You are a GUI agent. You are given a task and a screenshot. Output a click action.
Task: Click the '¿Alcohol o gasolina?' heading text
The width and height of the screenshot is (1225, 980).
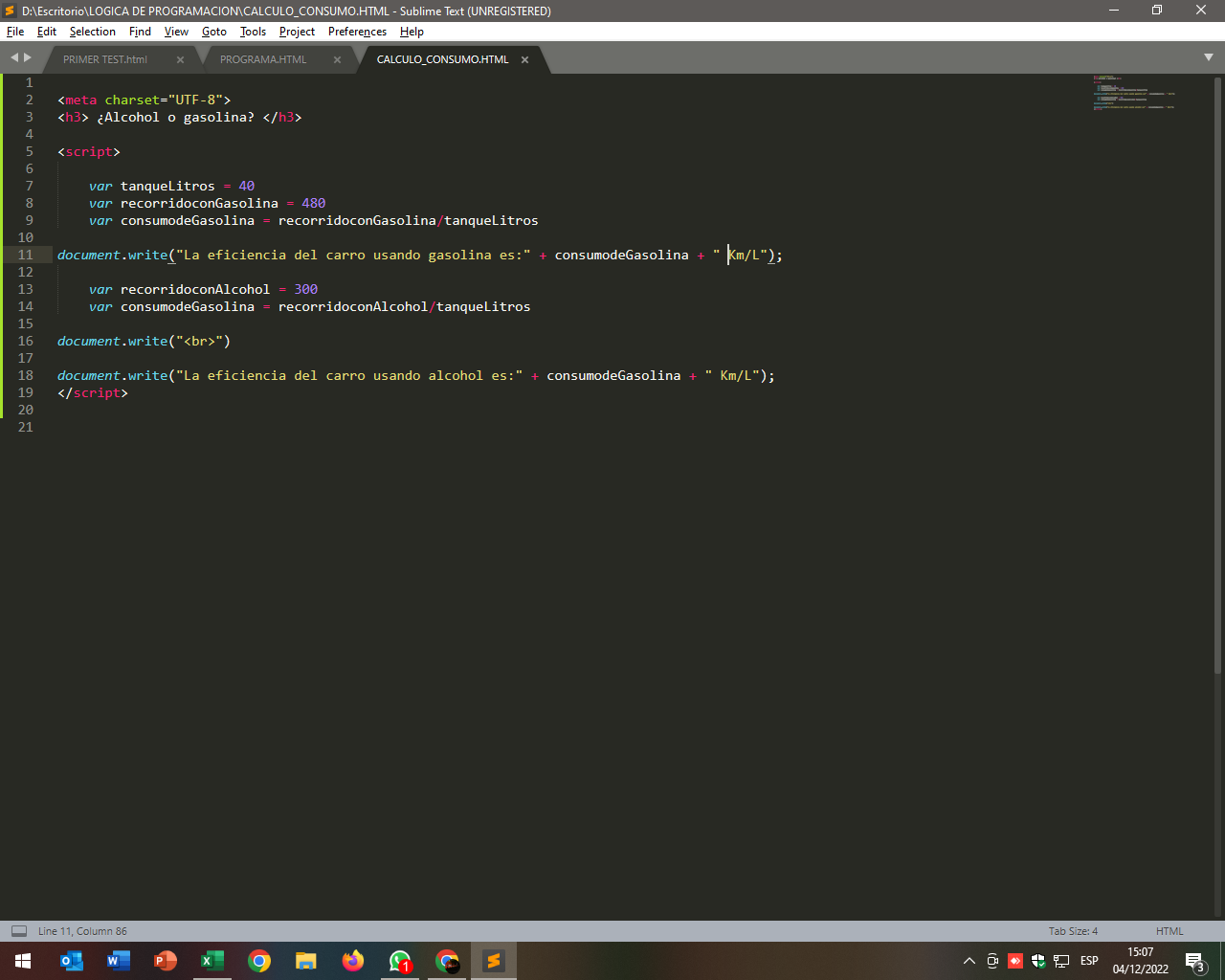176,117
